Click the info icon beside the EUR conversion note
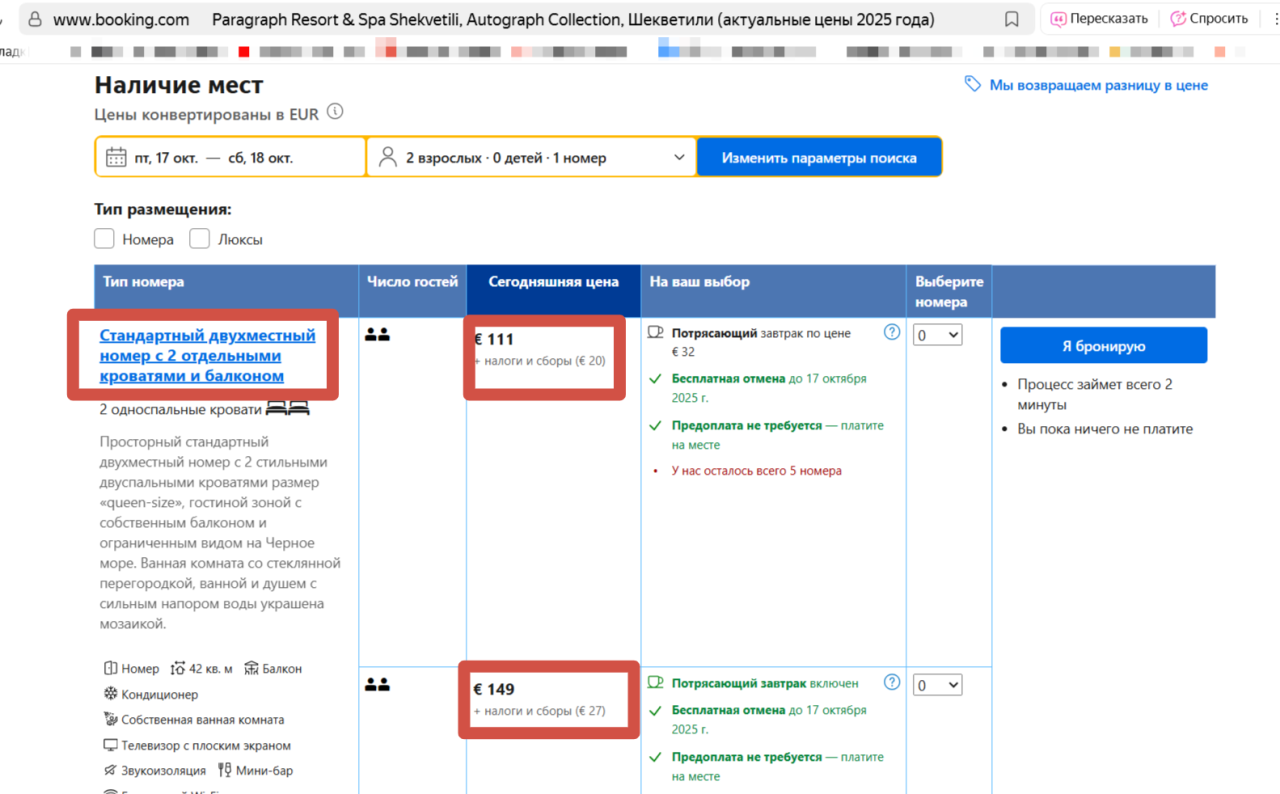This screenshot has width=1280, height=794. 335,112
